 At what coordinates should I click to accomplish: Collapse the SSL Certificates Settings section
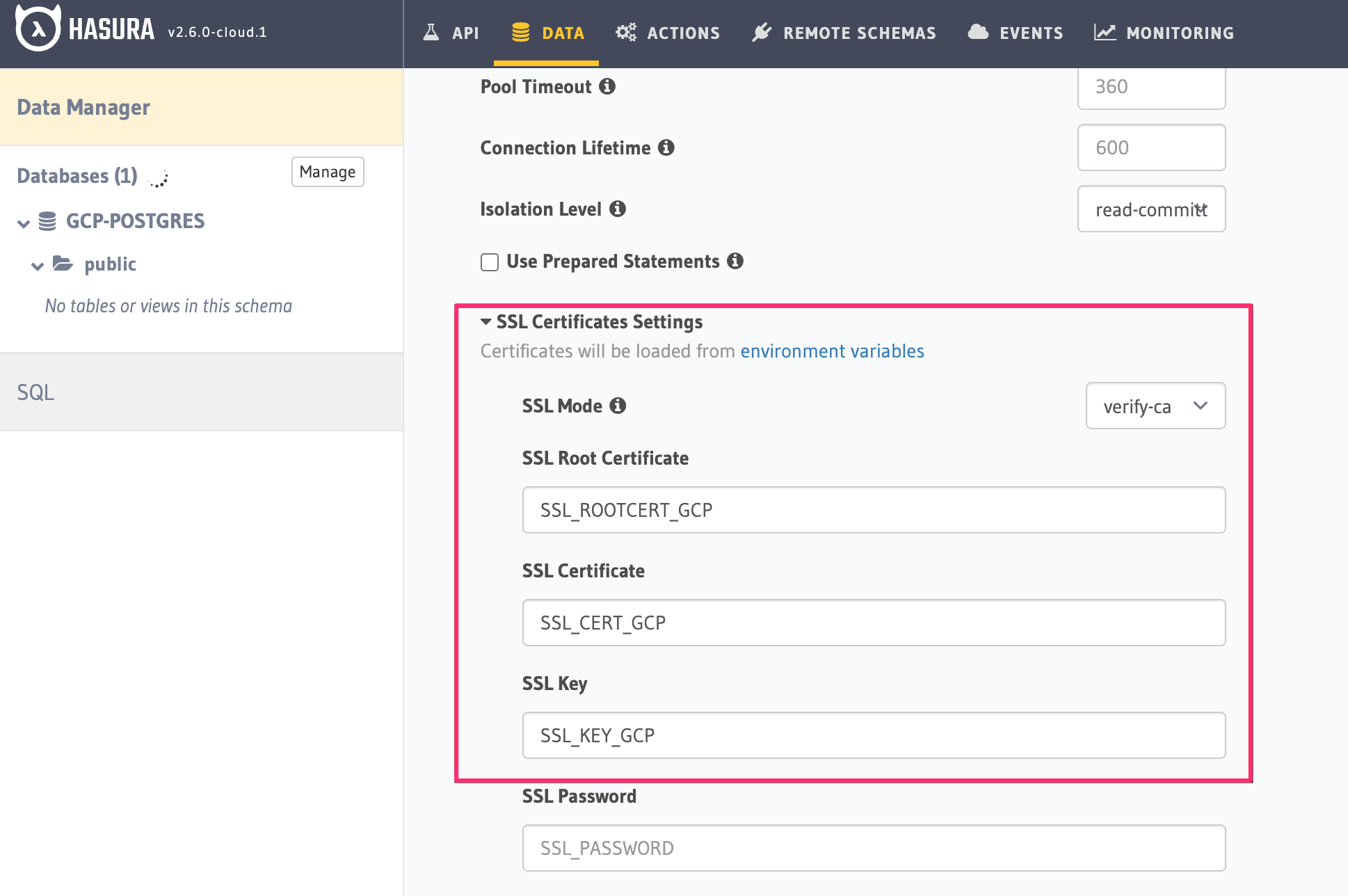click(x=485, y=321)
